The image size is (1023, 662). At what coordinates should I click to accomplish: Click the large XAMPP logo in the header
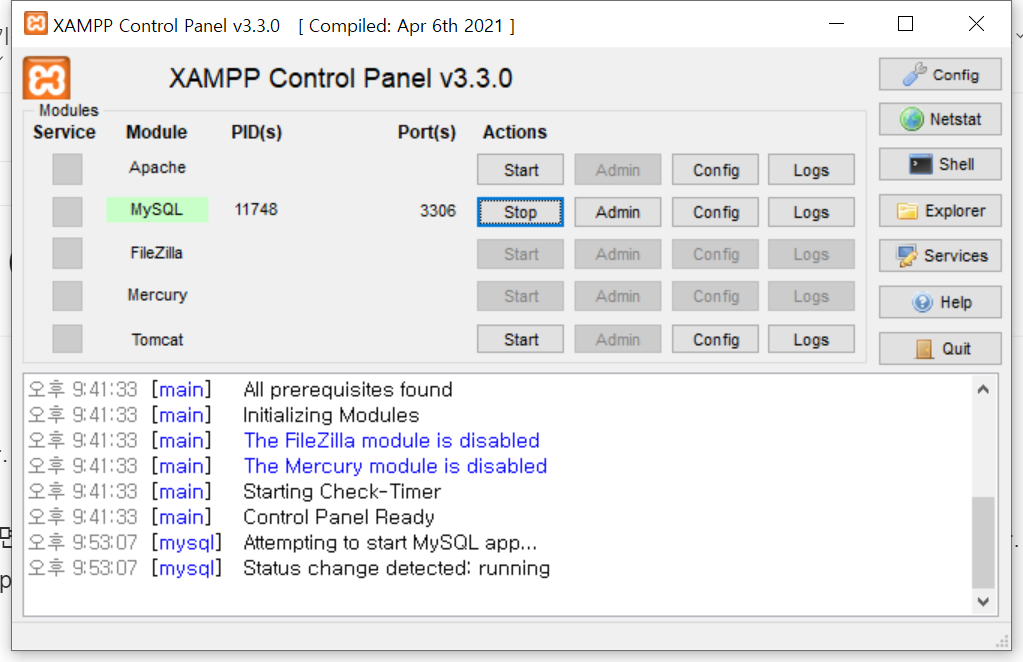pyautogui.click(x=46, y=79)
